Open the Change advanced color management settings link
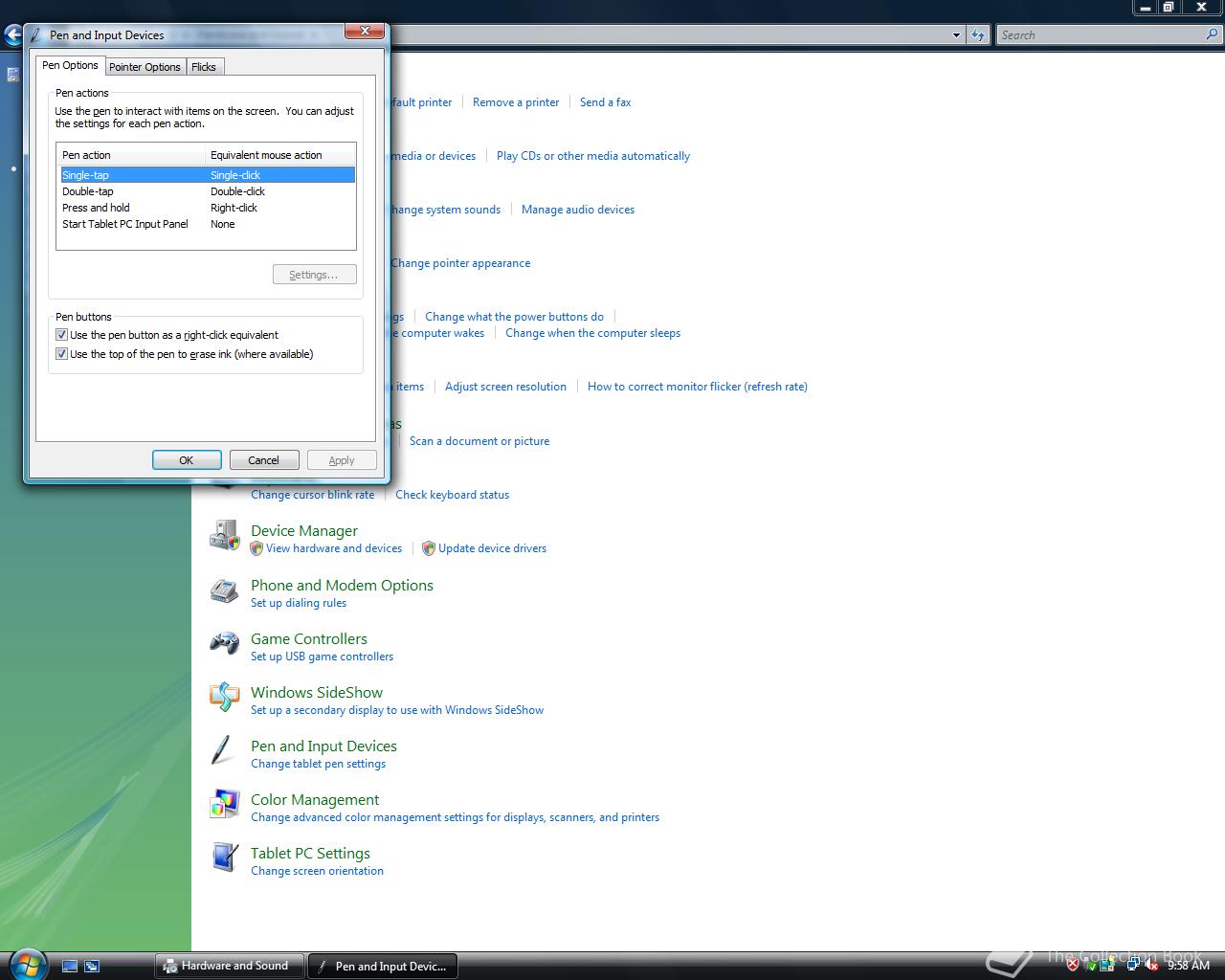The height and width of the screenshot is (980, 1225). click(x=456, y=817)
